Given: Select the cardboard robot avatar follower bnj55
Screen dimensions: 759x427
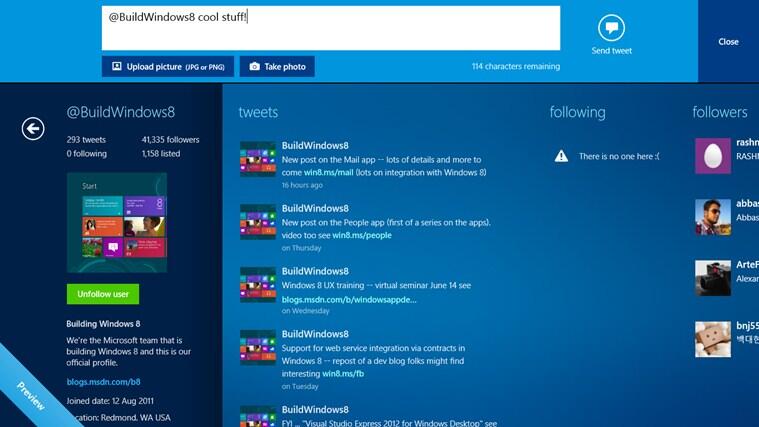Looking at the screenshot, I should (713, 339).
